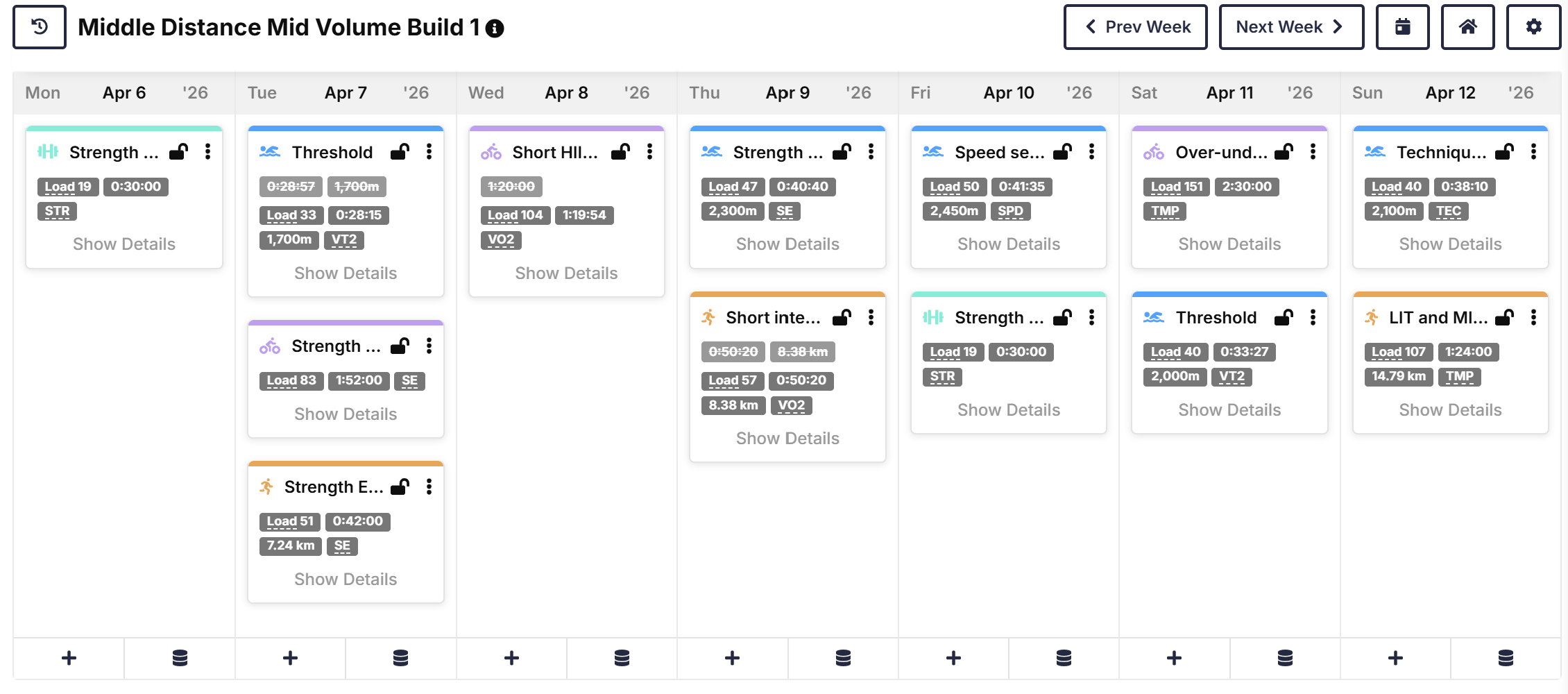Toggle lock on Over-under bike workout
Viewport: 1568px width, 694px height.
coord(1284,152)
